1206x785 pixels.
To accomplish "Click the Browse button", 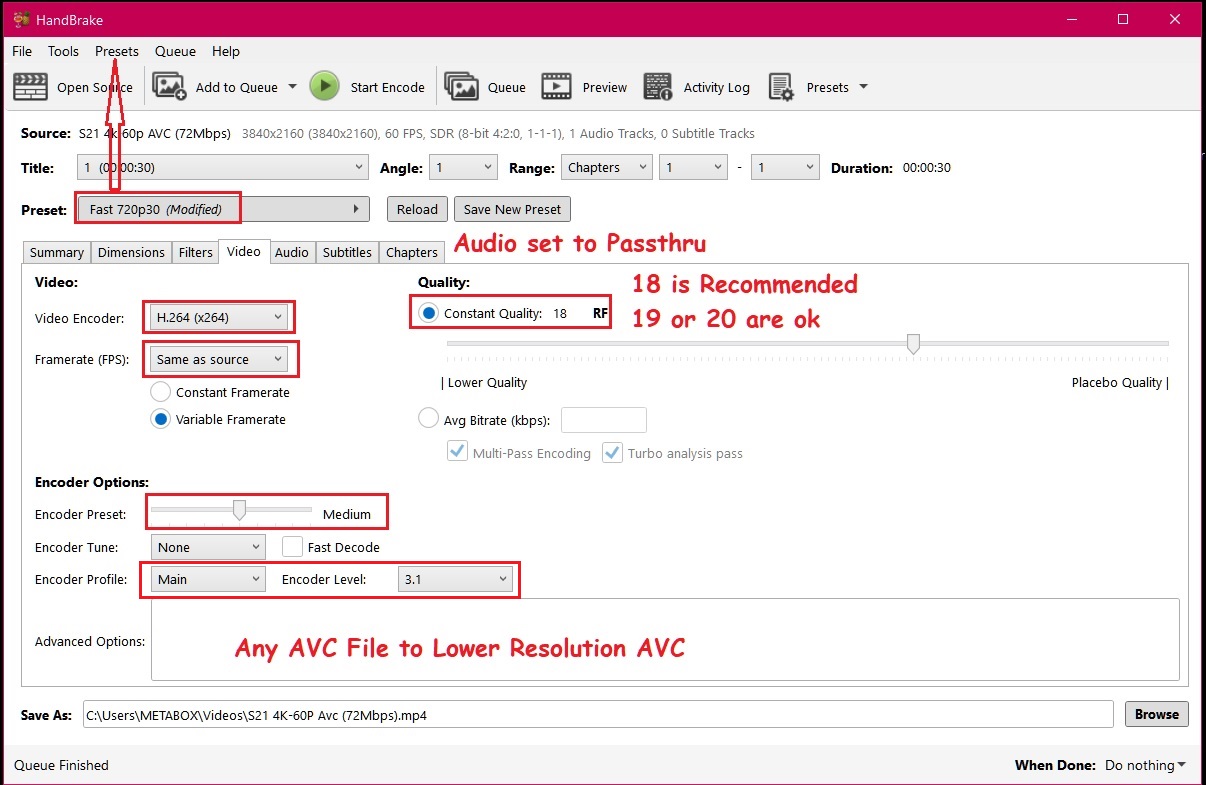I will (x=1157, y=714).
